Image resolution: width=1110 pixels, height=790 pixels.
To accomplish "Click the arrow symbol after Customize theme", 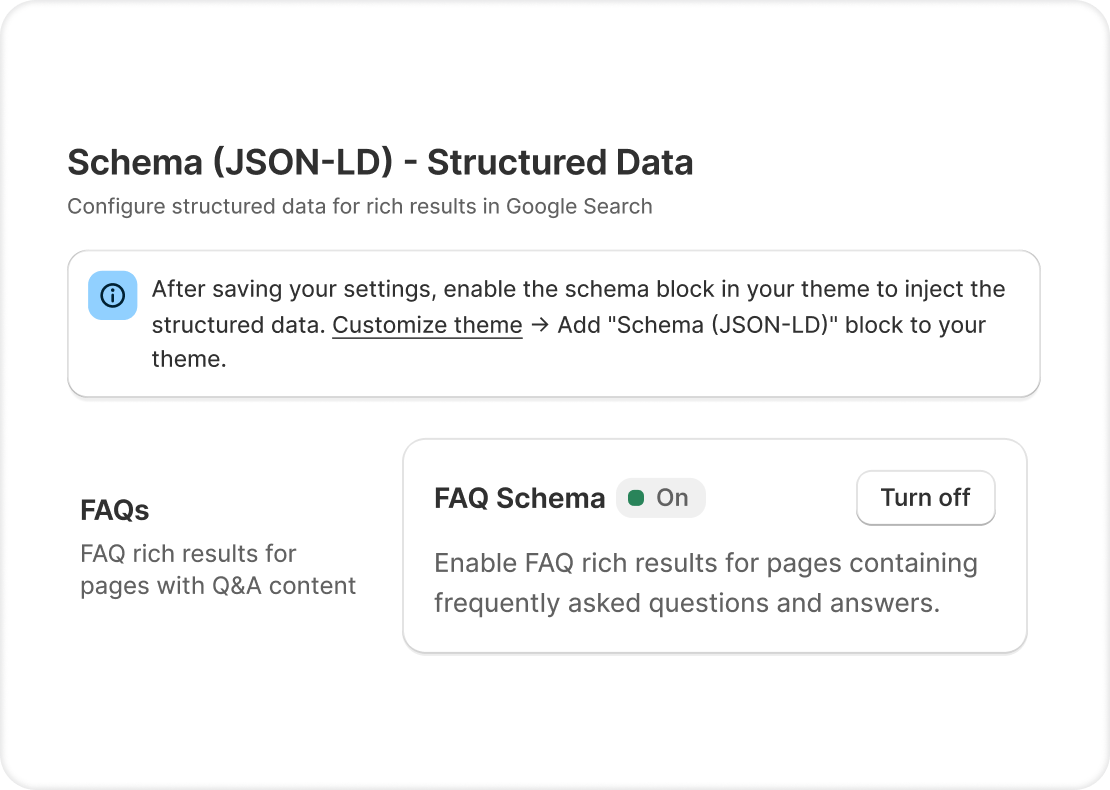I will pyautogui.click(x=540, y=325).
